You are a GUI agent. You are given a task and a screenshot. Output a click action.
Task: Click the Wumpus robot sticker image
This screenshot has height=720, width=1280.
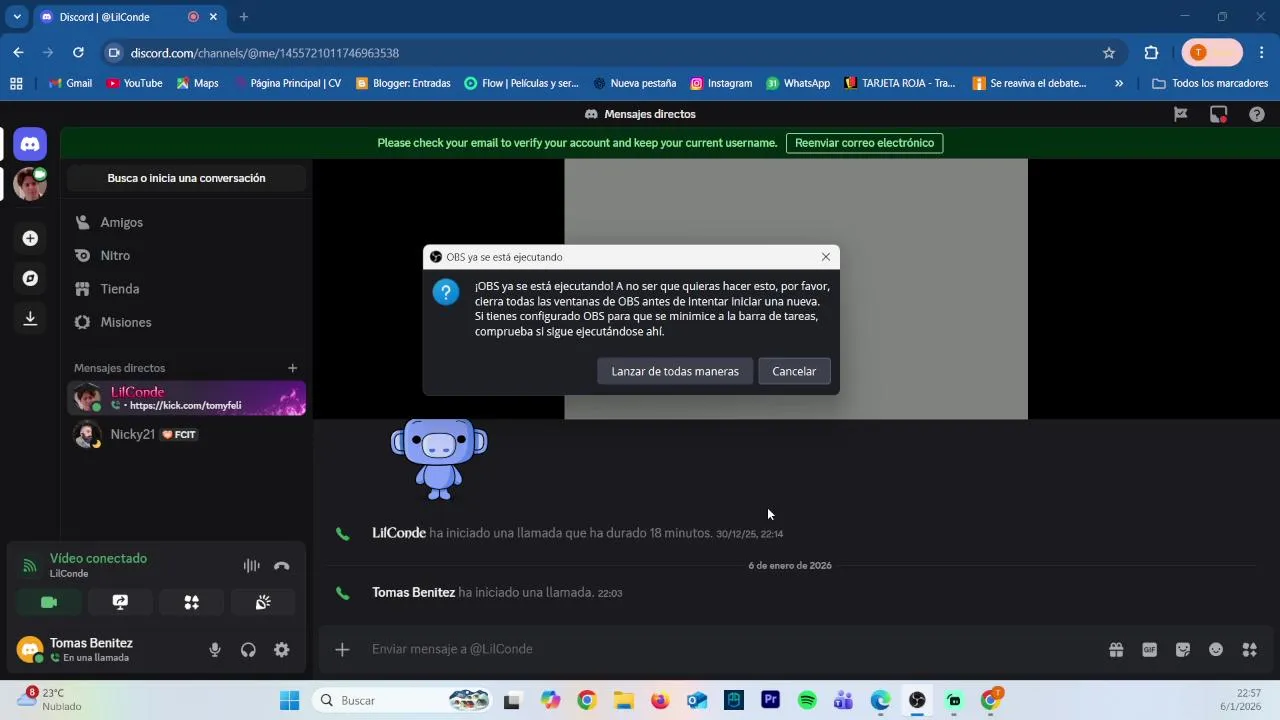click(439, 459)
